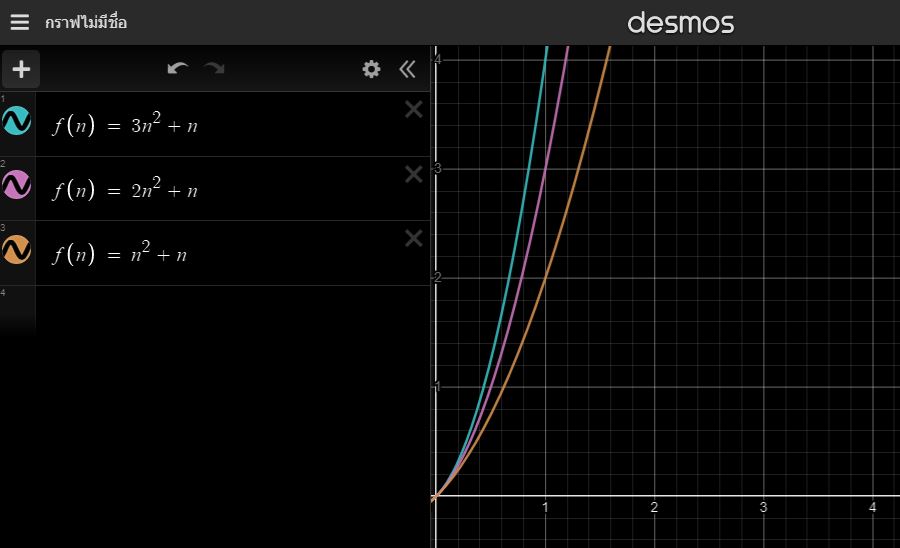The width and height of the screenshot is (900, 548).
Task: Delete the 2n²+n expression
Action: (x=413, y=174)
